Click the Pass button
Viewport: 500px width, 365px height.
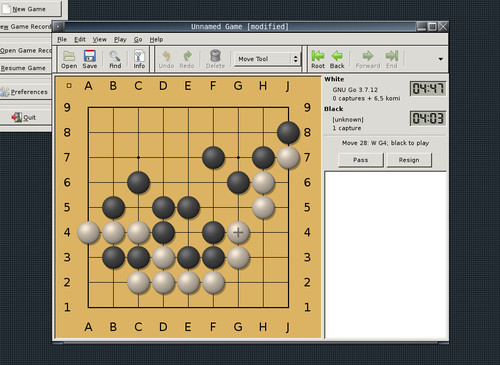(x=361, y=160)
